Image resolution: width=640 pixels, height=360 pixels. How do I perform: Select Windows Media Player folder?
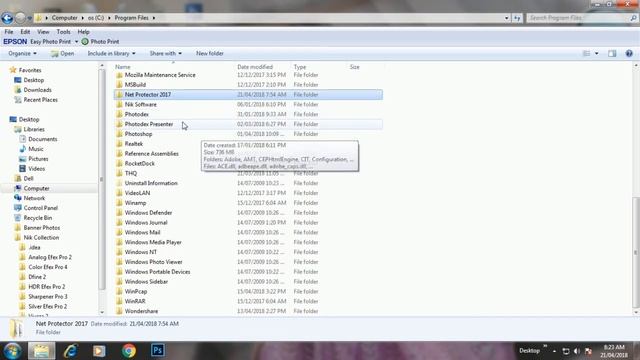point(153,242)
